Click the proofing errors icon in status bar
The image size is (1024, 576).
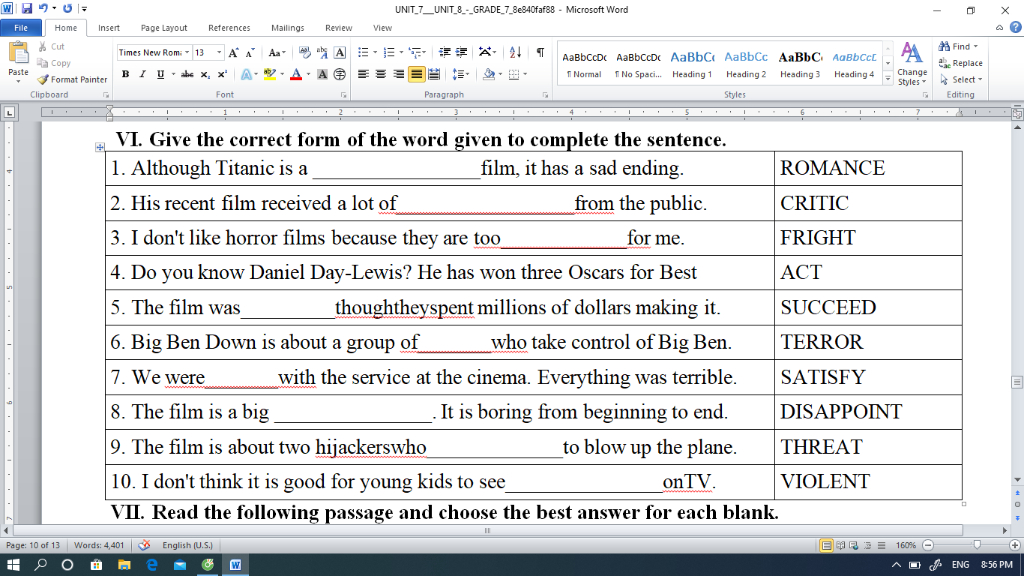144,545
